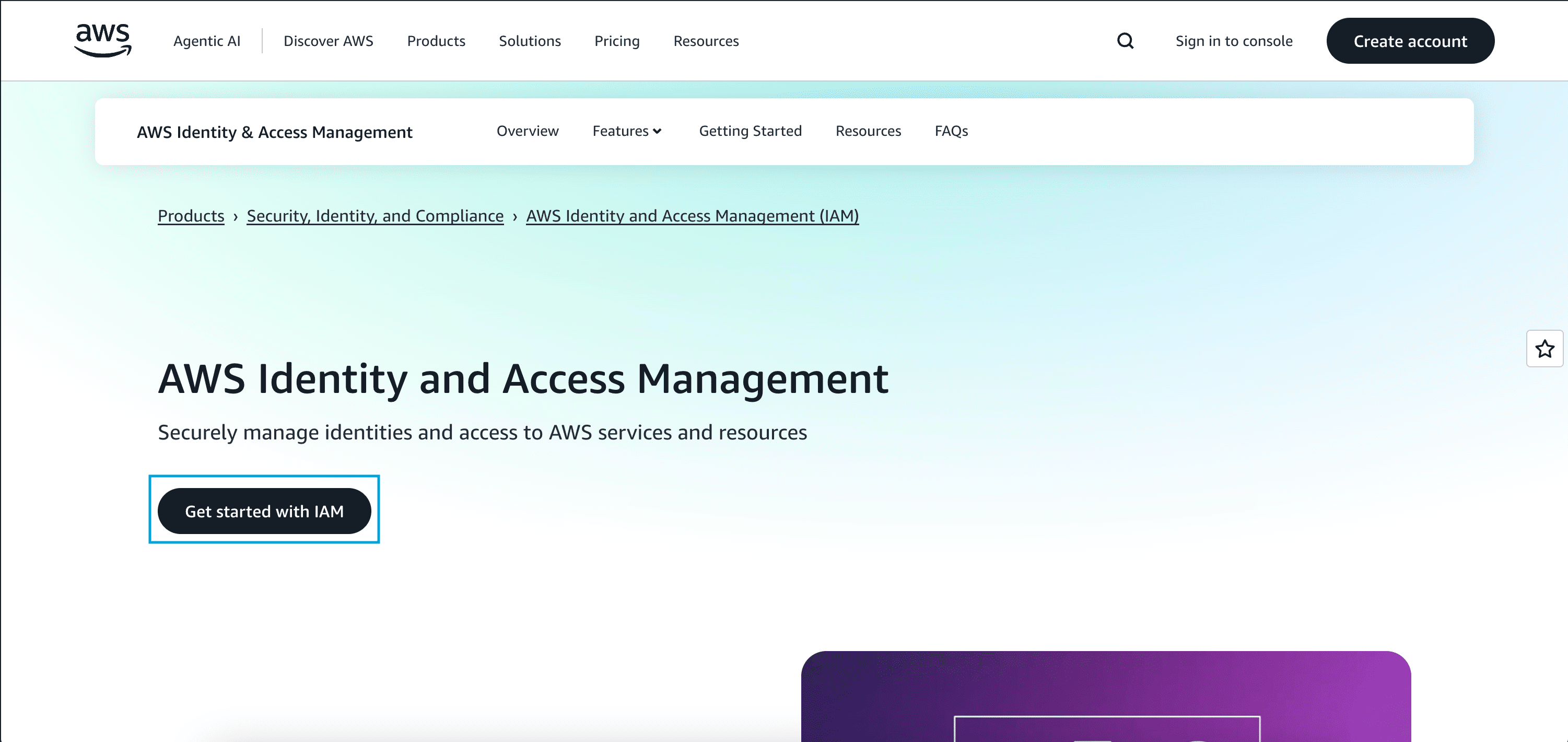Viewport: 1568px width, 742px height.
Task: Go to the Getting Started tab
Action: (x=750, y=131)
